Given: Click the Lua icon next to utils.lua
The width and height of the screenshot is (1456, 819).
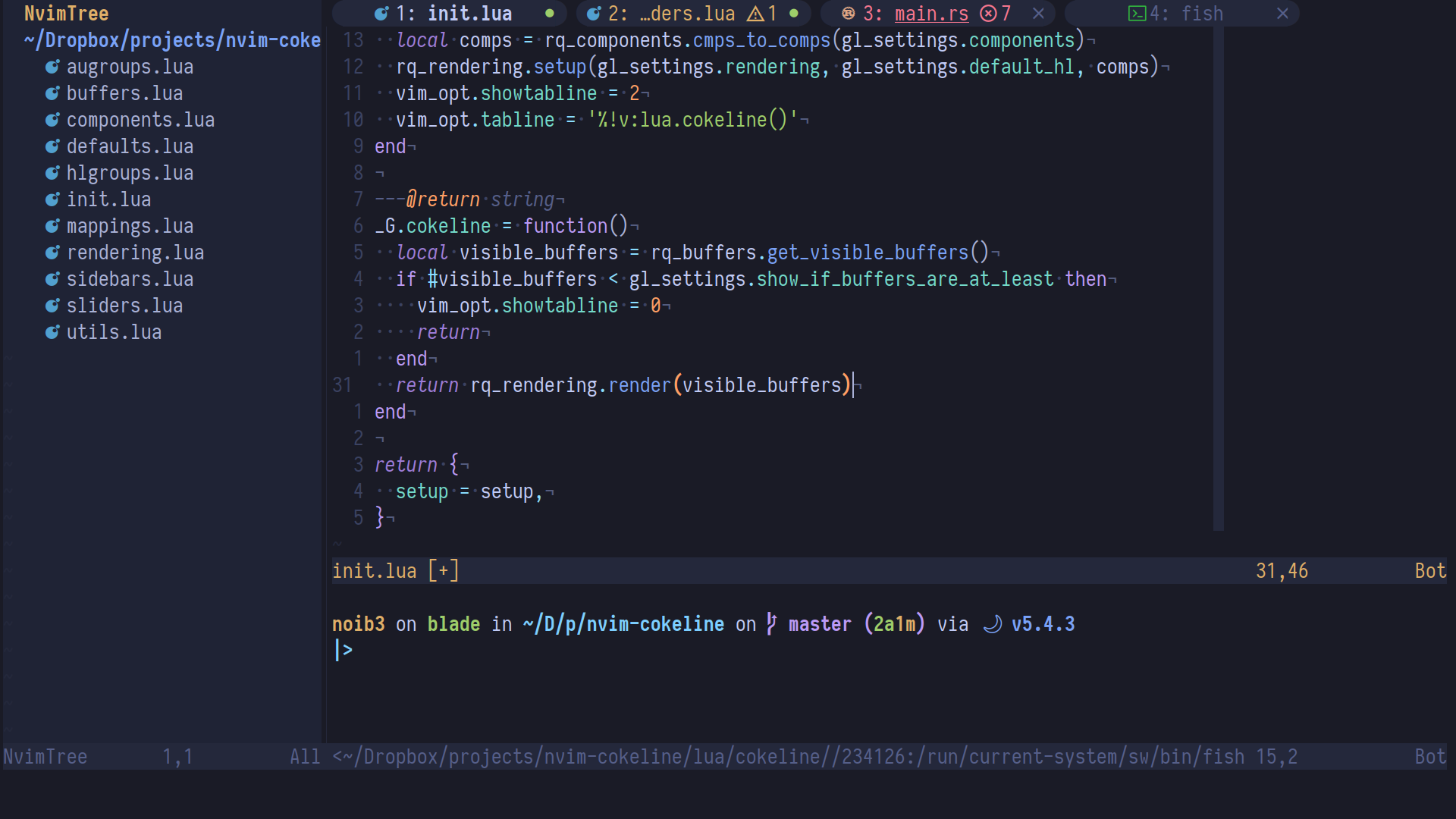Looking at the screenshot, I should [x=52, y=332].
